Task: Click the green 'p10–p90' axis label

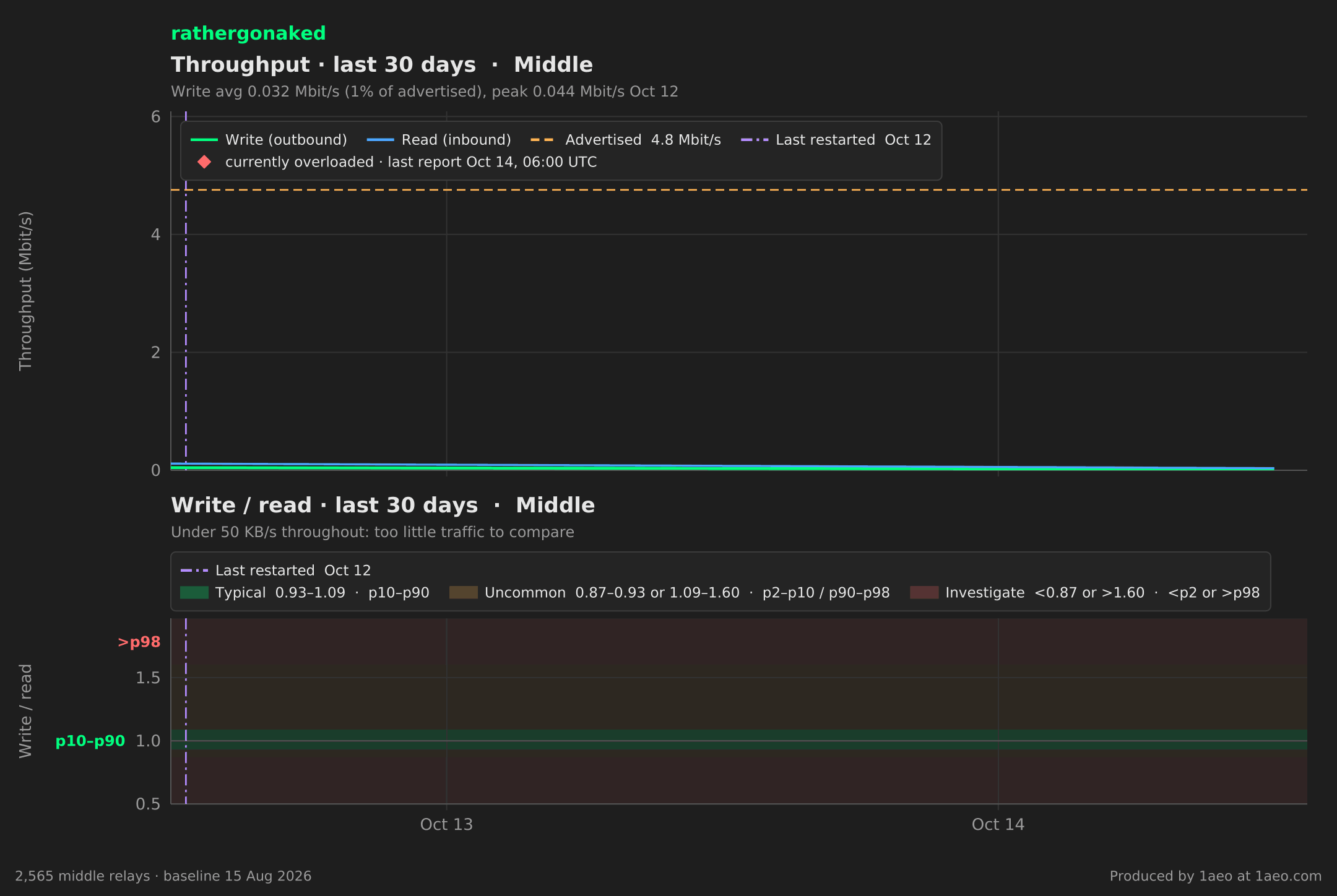Action: click(90, 741)
